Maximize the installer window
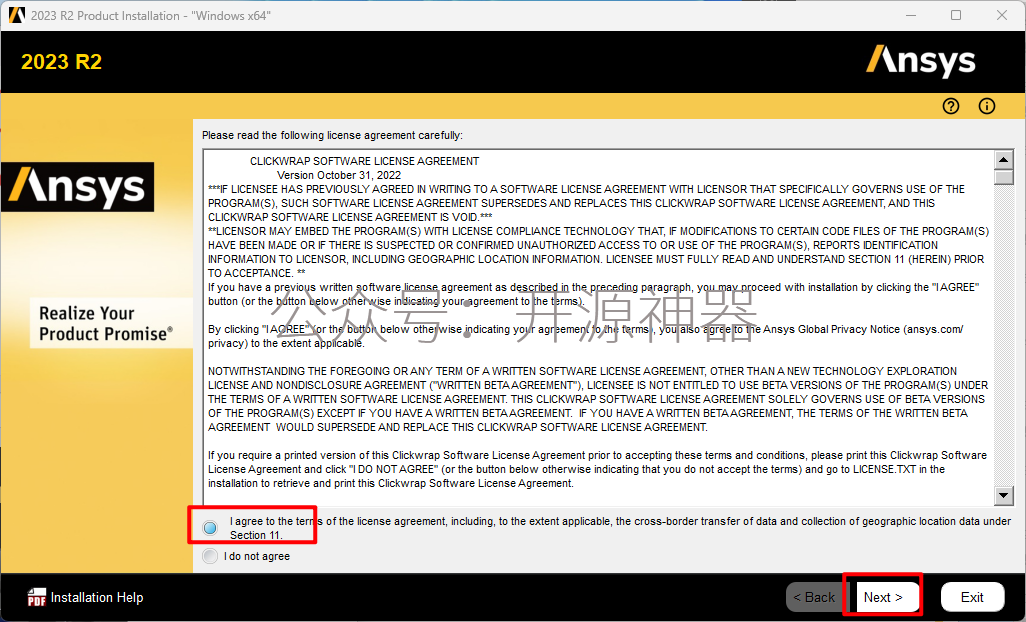The width and height of the screenshot is (1026, 622). click(x=956, y=15)
